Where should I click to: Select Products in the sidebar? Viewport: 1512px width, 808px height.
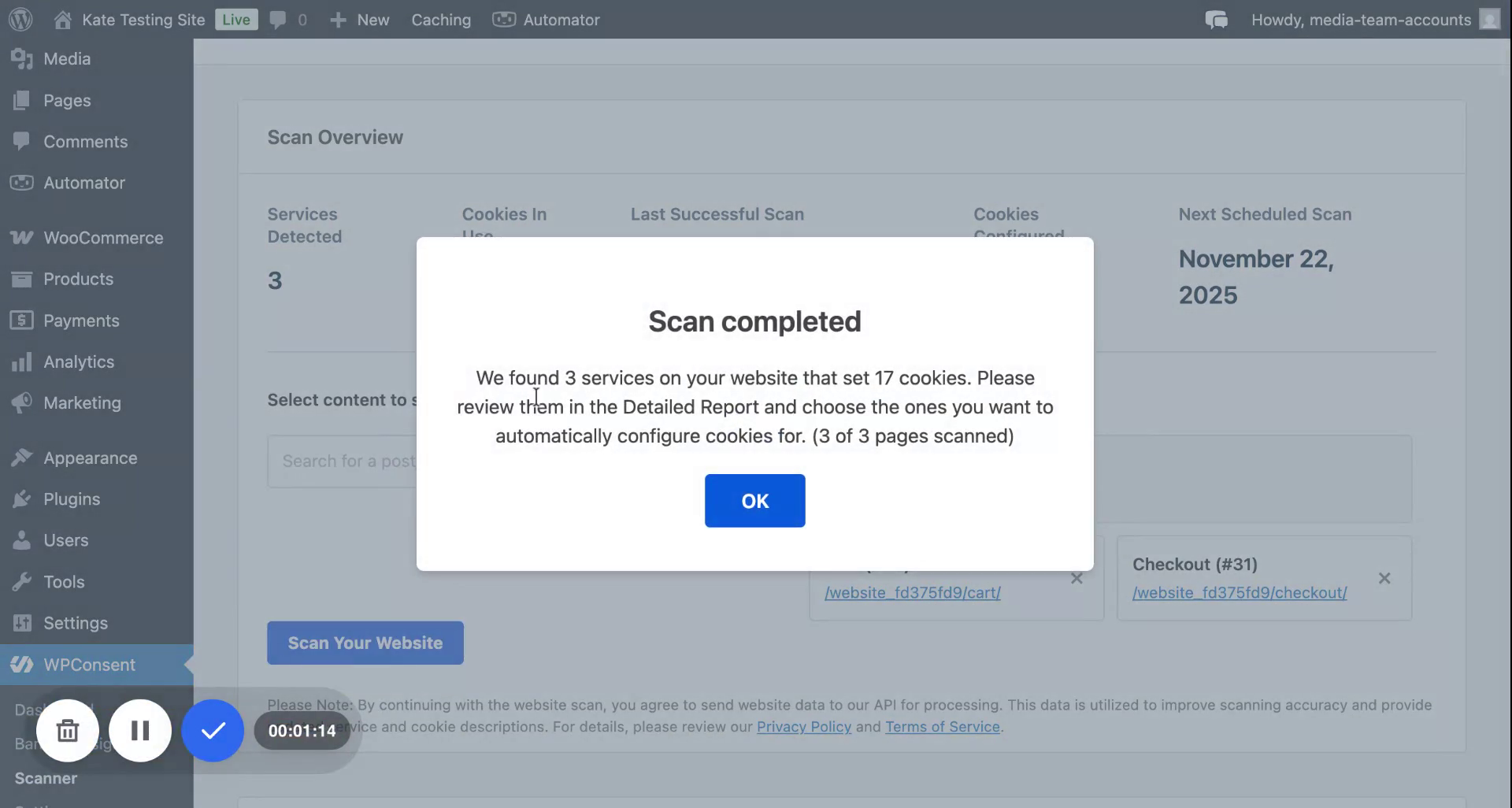(x=78, y=279)
